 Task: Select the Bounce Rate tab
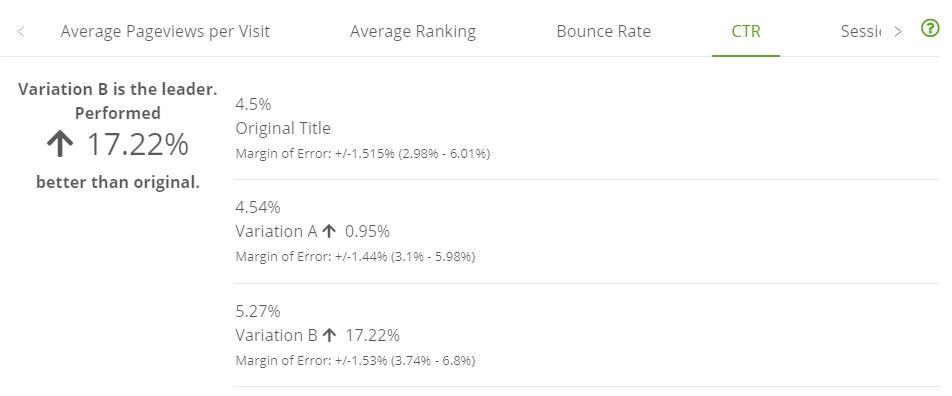coord(604,31)
